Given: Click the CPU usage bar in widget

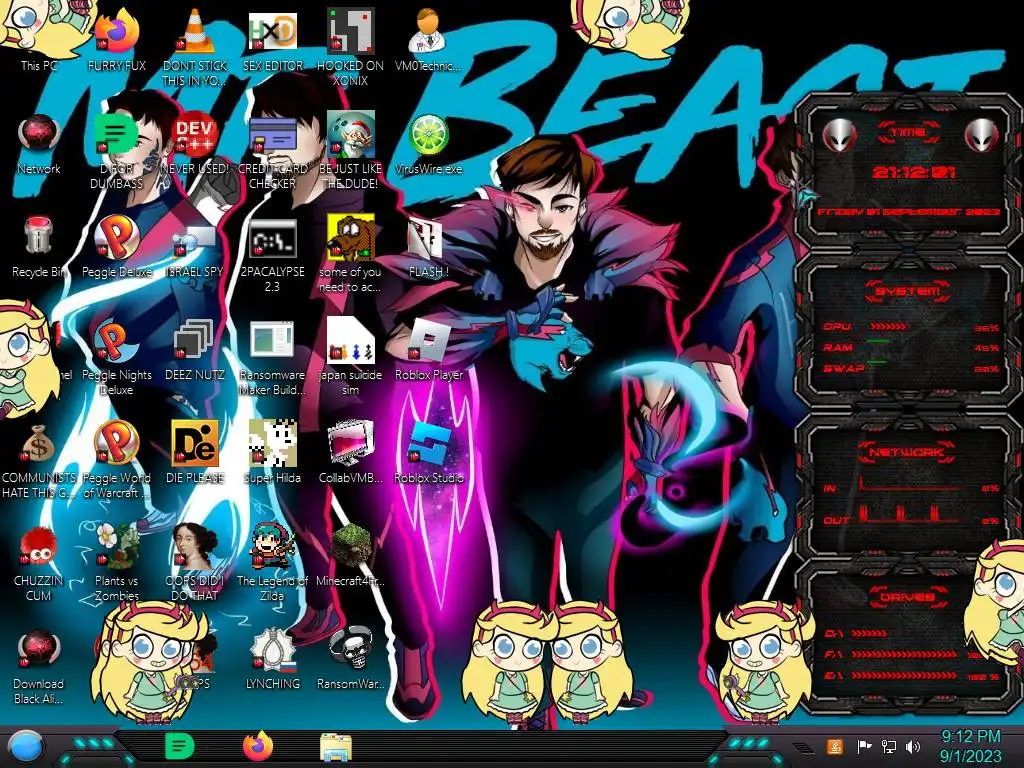Looking at the screenshot, I should (x=888, y=326).
